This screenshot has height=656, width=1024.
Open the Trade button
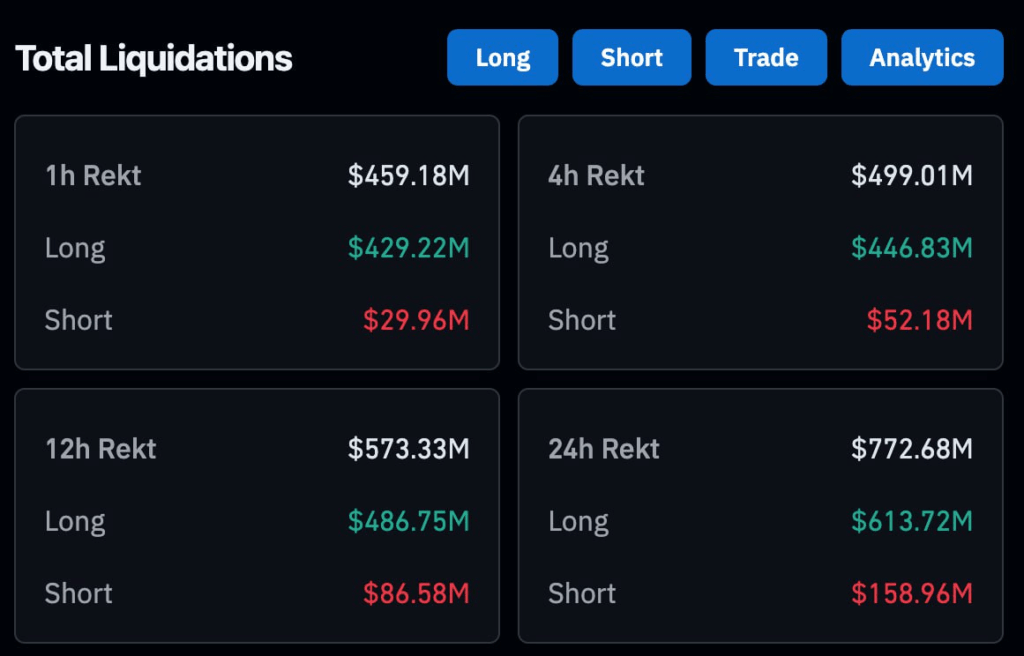[766, 58]
